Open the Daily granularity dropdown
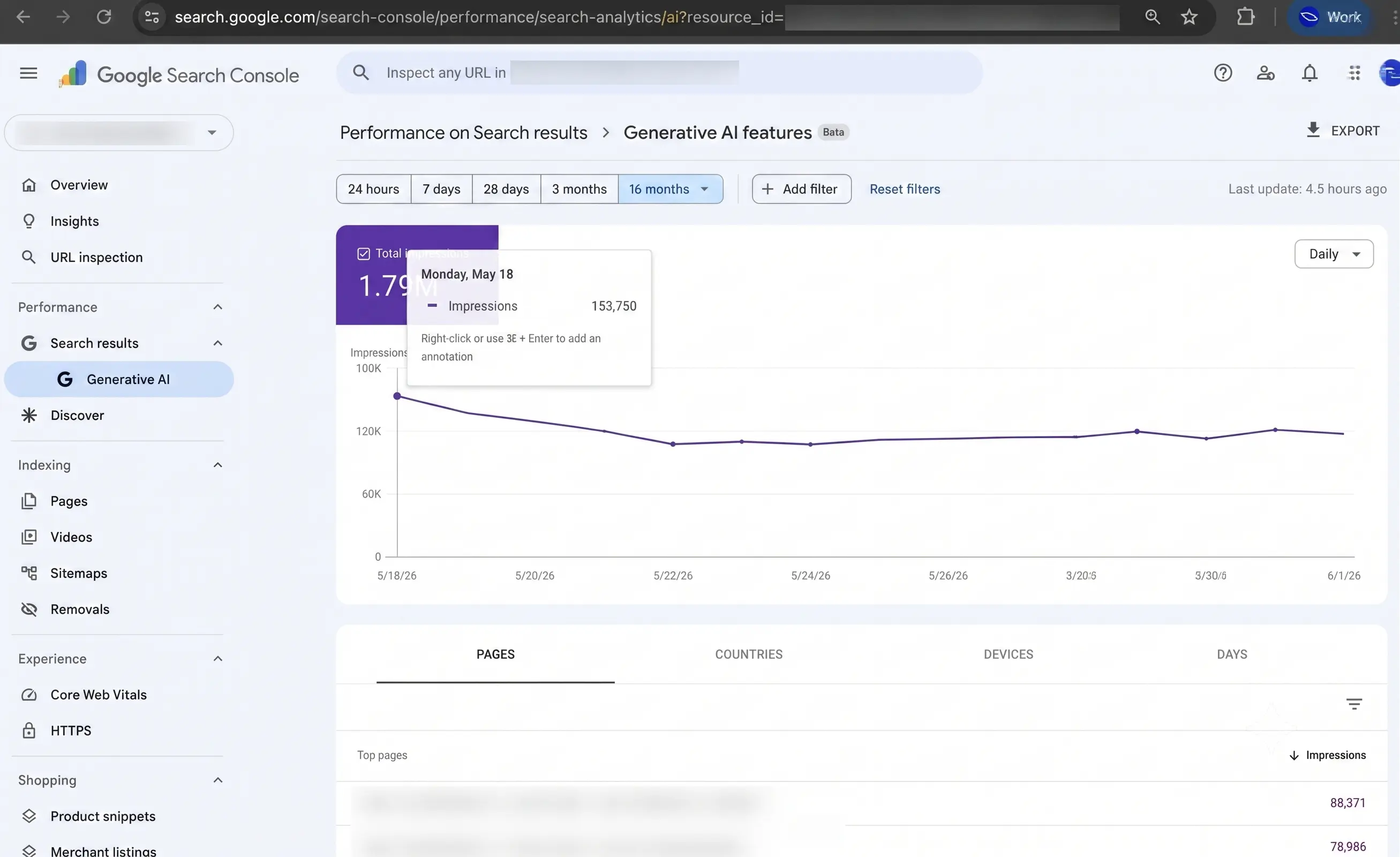Image resolution: width=1400 pixels, height=857 pixels. pyautogui.click(x=1334, y=254)
